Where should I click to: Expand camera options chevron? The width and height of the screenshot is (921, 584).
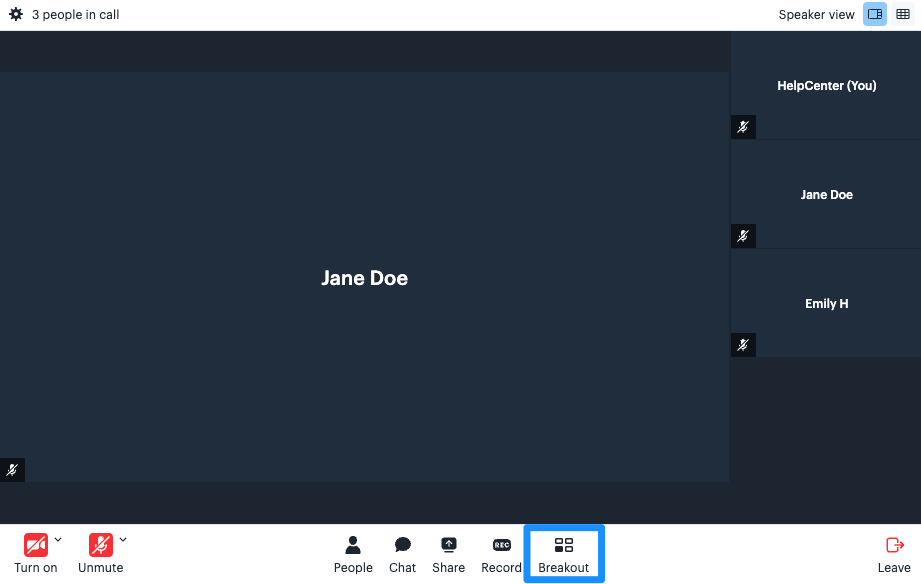pyautogui.click(x=58, y=539)
